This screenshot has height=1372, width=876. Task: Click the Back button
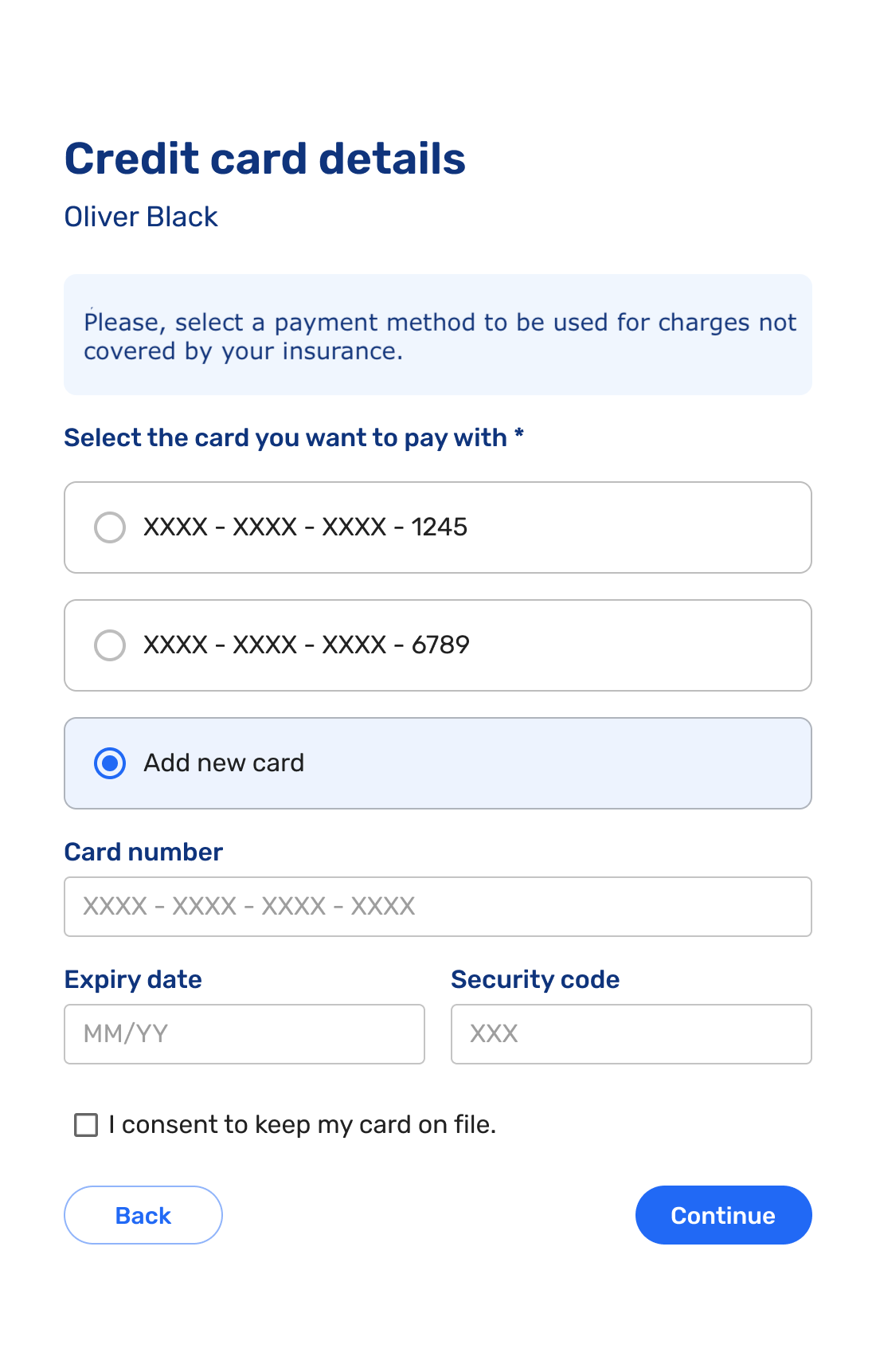pyautogui.click(x=143, y=1215)
